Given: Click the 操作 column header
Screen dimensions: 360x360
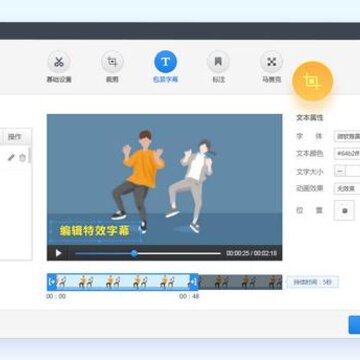Looking at the screenshot, I should point(14,137).
